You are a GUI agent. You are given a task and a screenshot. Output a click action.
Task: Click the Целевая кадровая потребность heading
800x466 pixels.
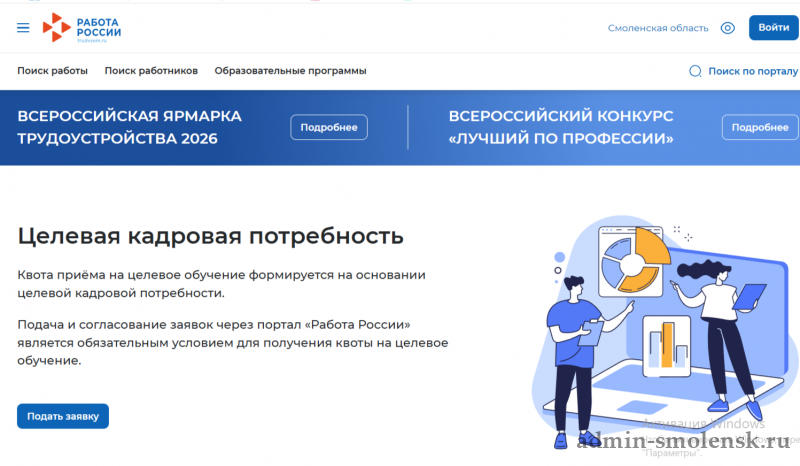pyautogui.click(x=211, y=236)
